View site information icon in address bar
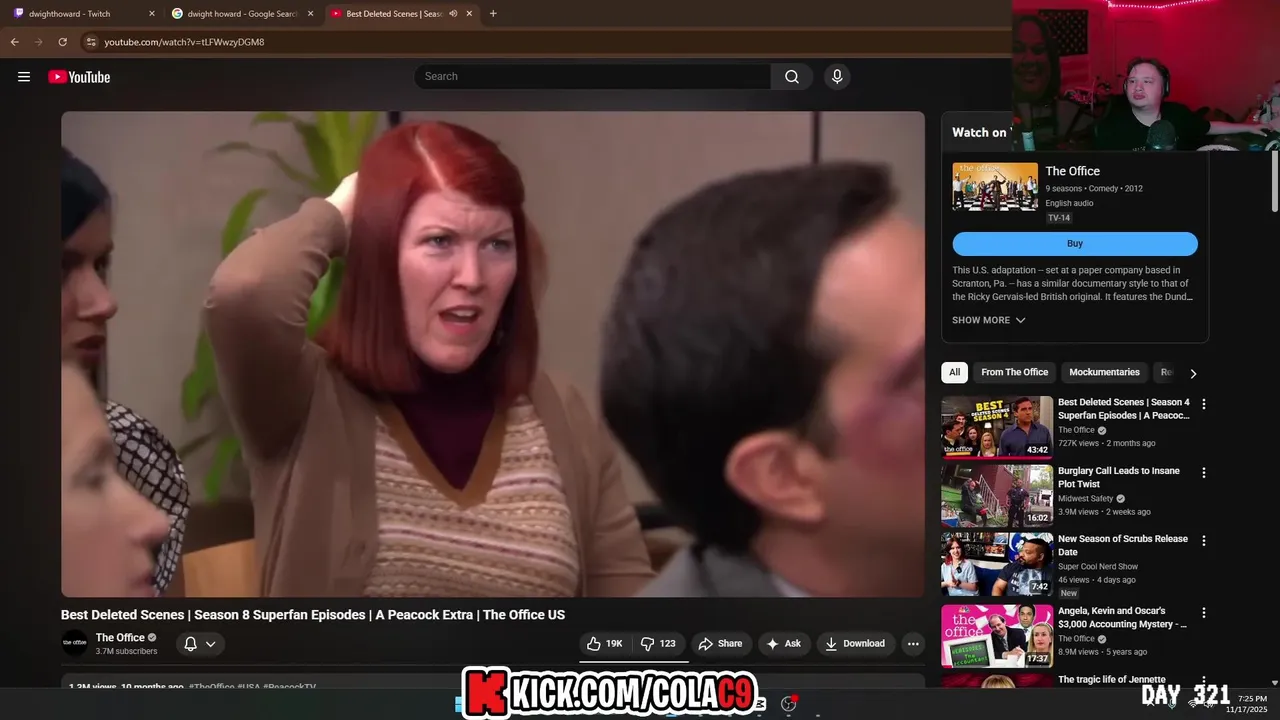Image resolution: width=1280 pixels, height=720 pixels. tap(91, 42)
